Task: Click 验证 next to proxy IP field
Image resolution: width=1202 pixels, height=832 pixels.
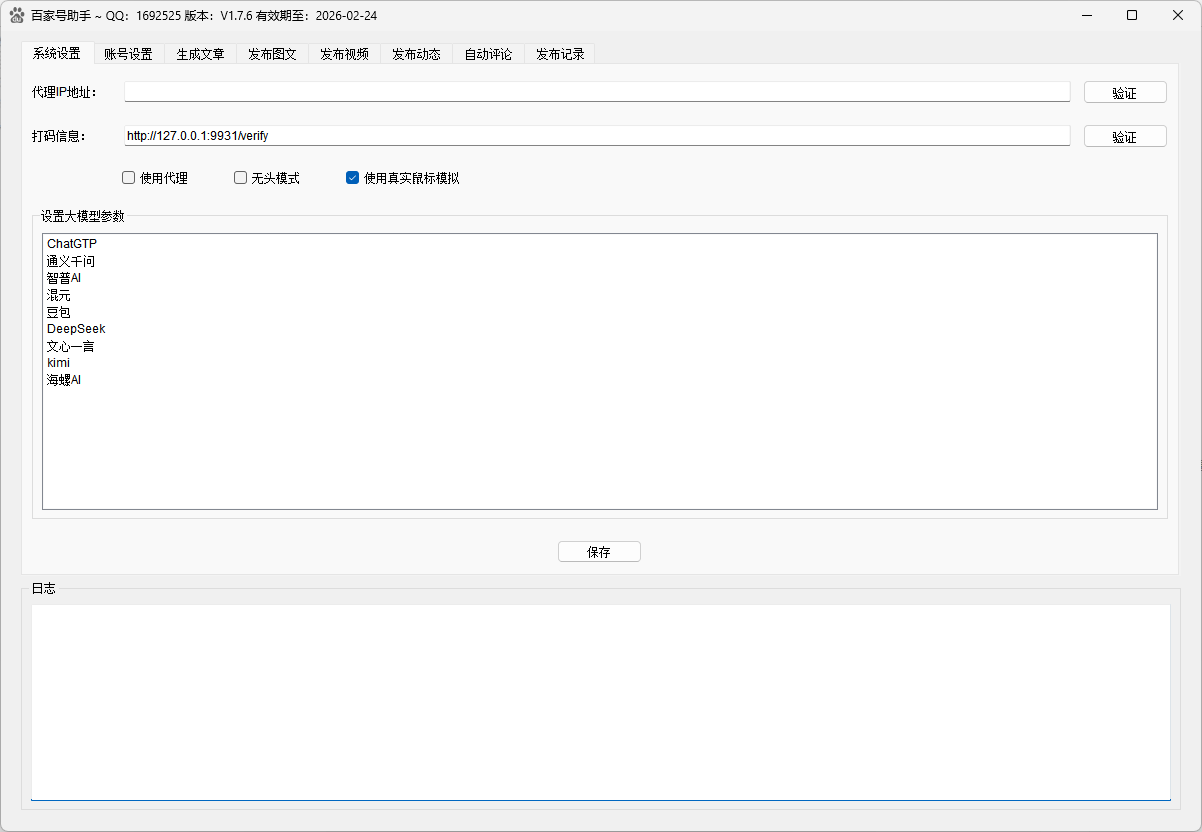Action: [x=1125, y=91]
